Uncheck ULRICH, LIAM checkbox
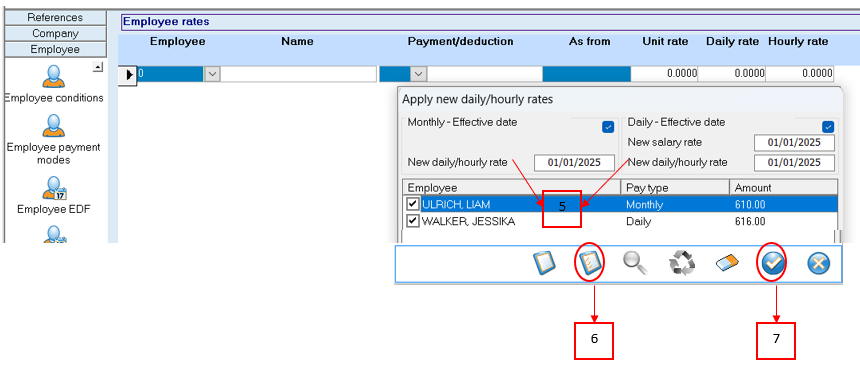The width and height of the screenshot is (860, 366). [413, 204]
